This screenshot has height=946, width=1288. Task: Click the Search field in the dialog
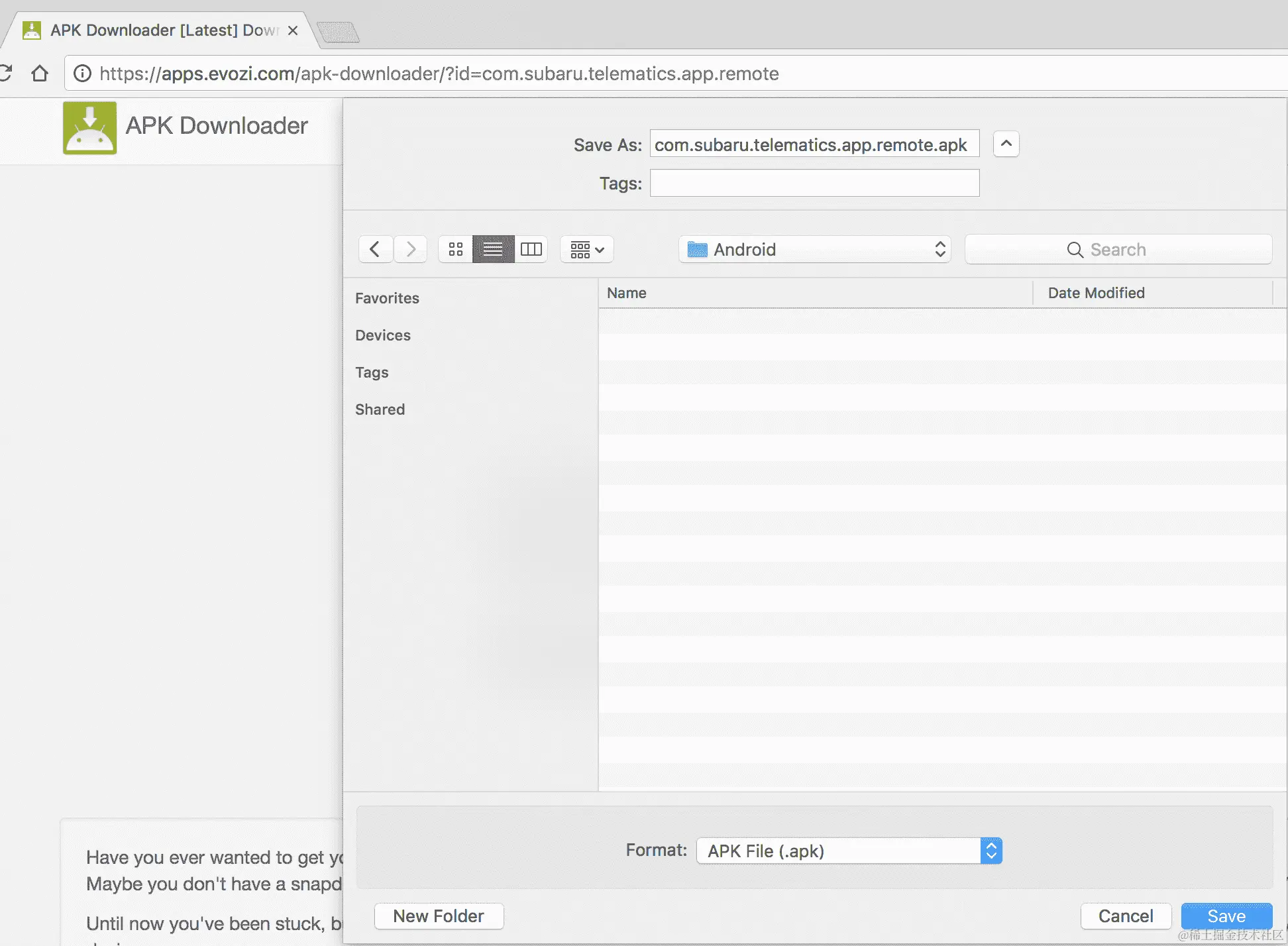(1118, 249)
